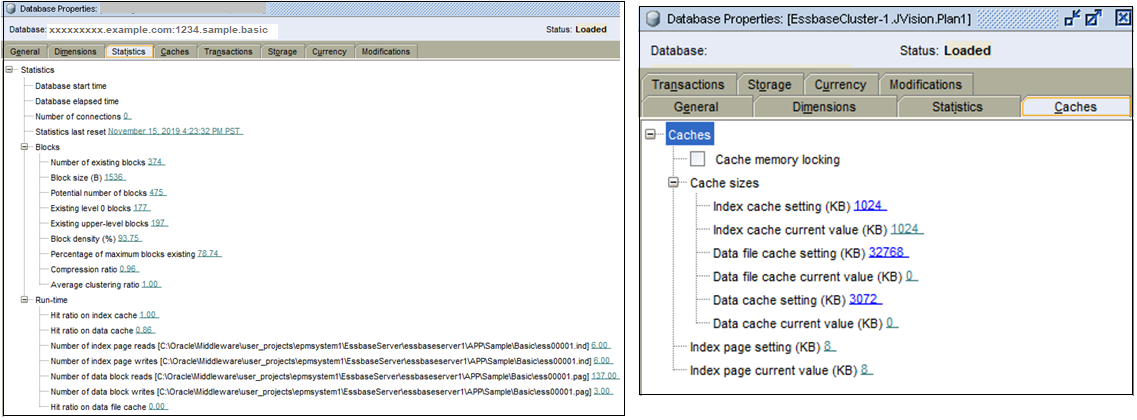1137x420 pixels.
Task: Click the Hit ratio on data file cache value
Action: [x=157, y=407]
